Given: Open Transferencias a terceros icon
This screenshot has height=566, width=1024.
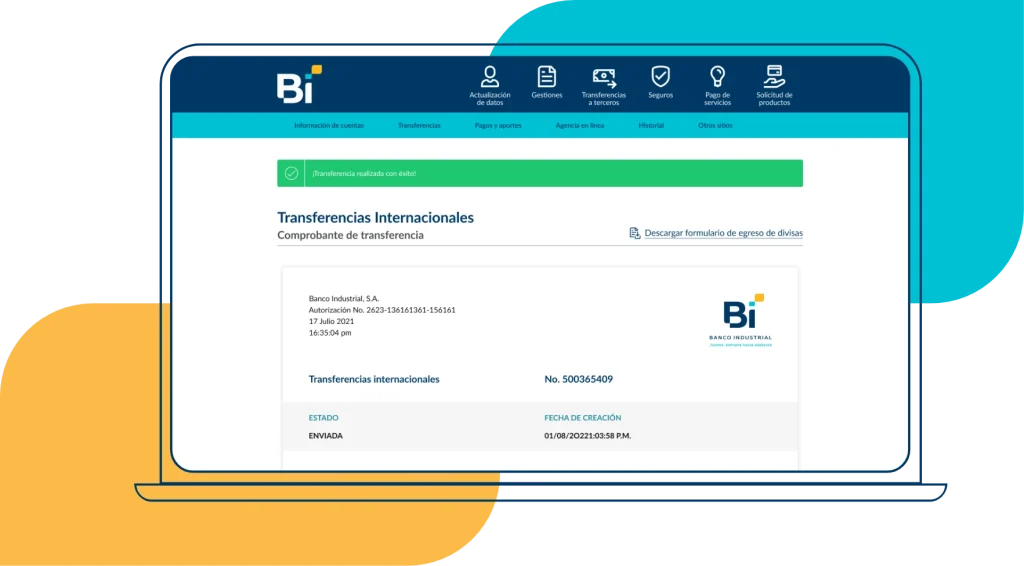Looking at the screenshot, I should click(604, 77).
